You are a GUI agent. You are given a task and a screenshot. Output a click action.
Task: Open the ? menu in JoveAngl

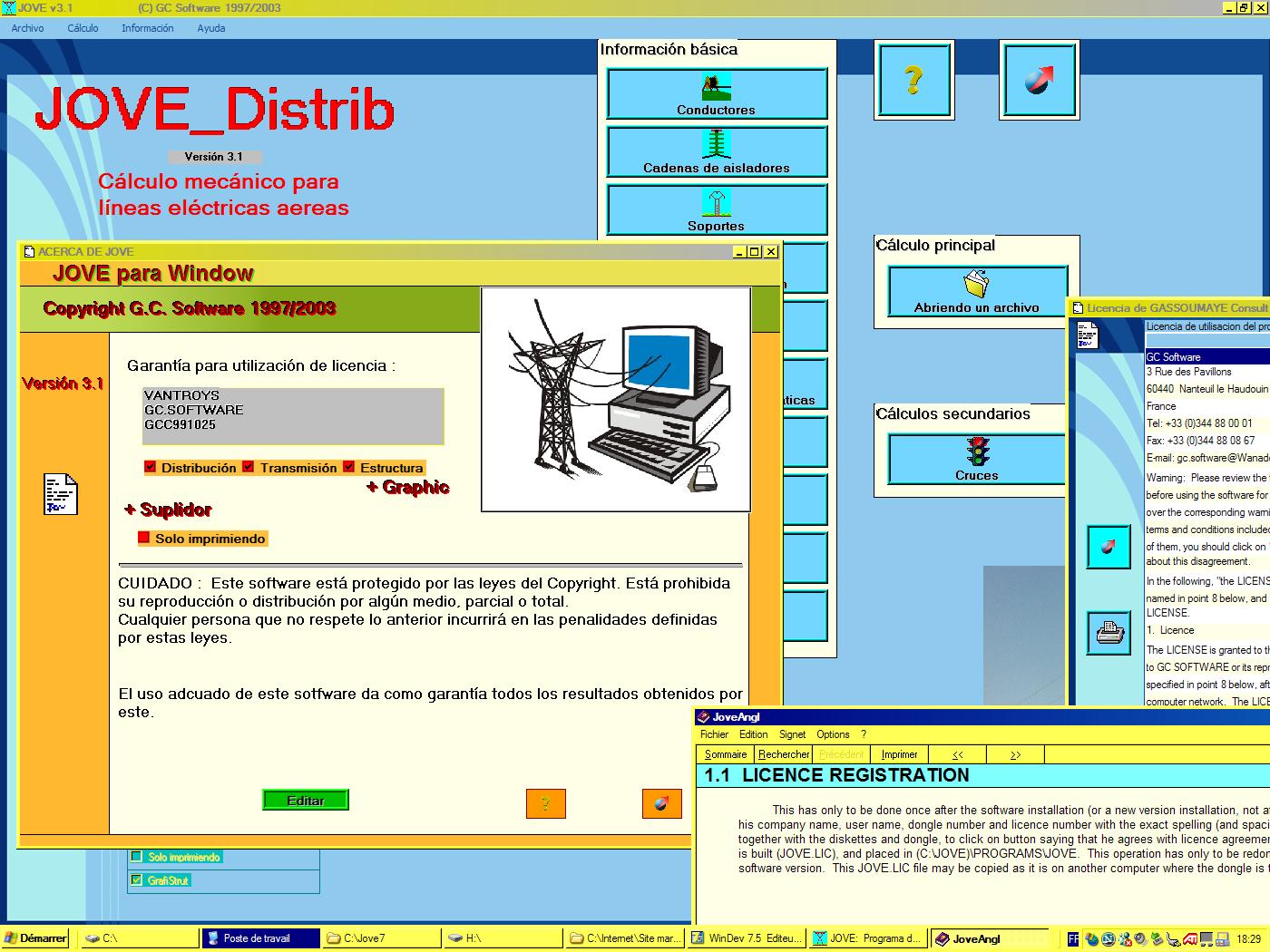(864, 734)
